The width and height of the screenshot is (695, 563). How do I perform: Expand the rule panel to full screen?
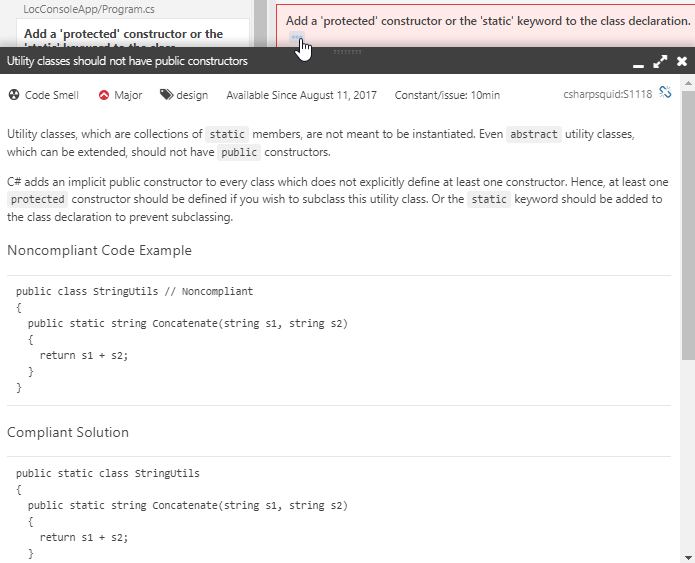[x=660, y=62]
